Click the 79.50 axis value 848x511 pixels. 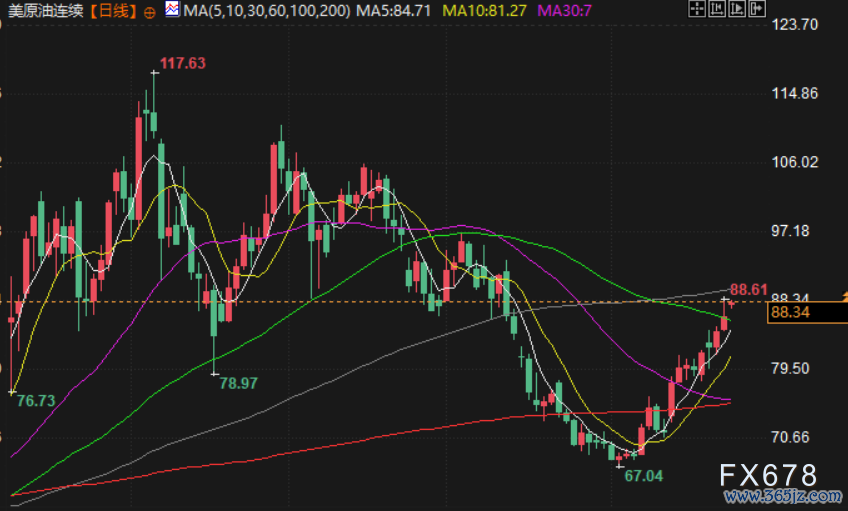coord(790,369)
